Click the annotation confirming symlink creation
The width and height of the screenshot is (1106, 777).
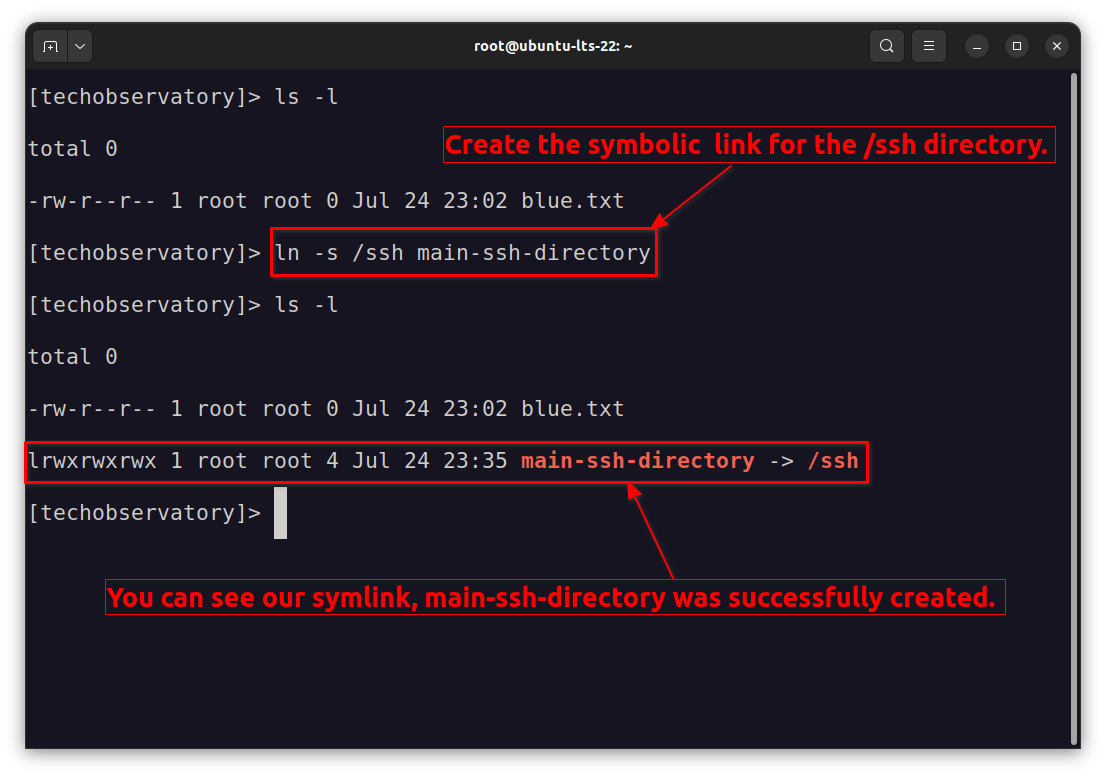(556, 597)
